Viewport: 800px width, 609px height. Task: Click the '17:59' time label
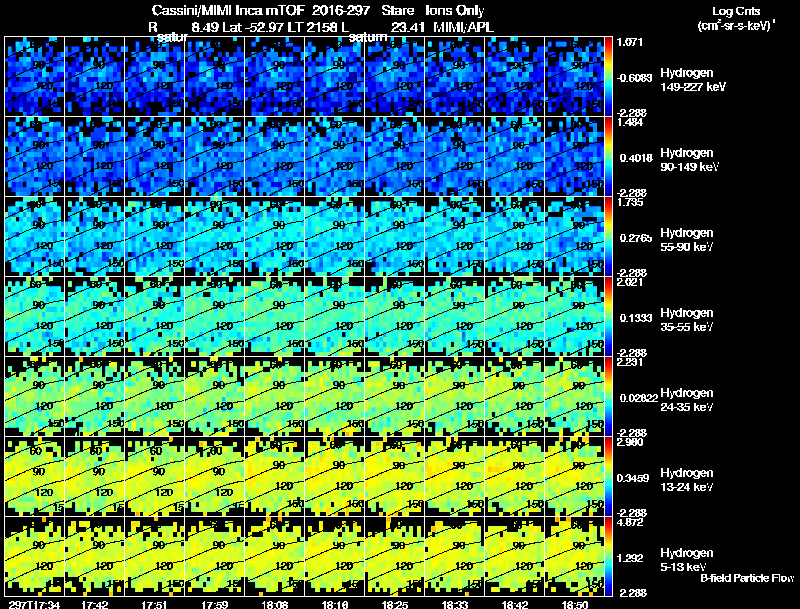pos(215,604)
